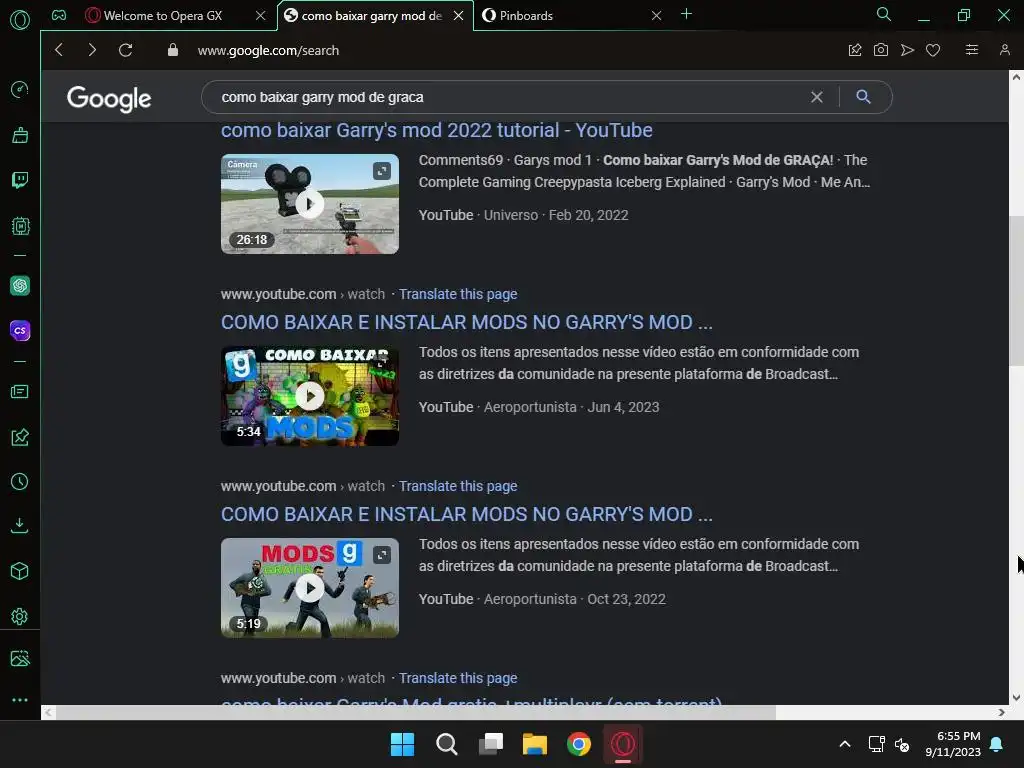Screen dimensions: 1024x768
Task: Click the site security lock icon
Action: coord(172,50)
